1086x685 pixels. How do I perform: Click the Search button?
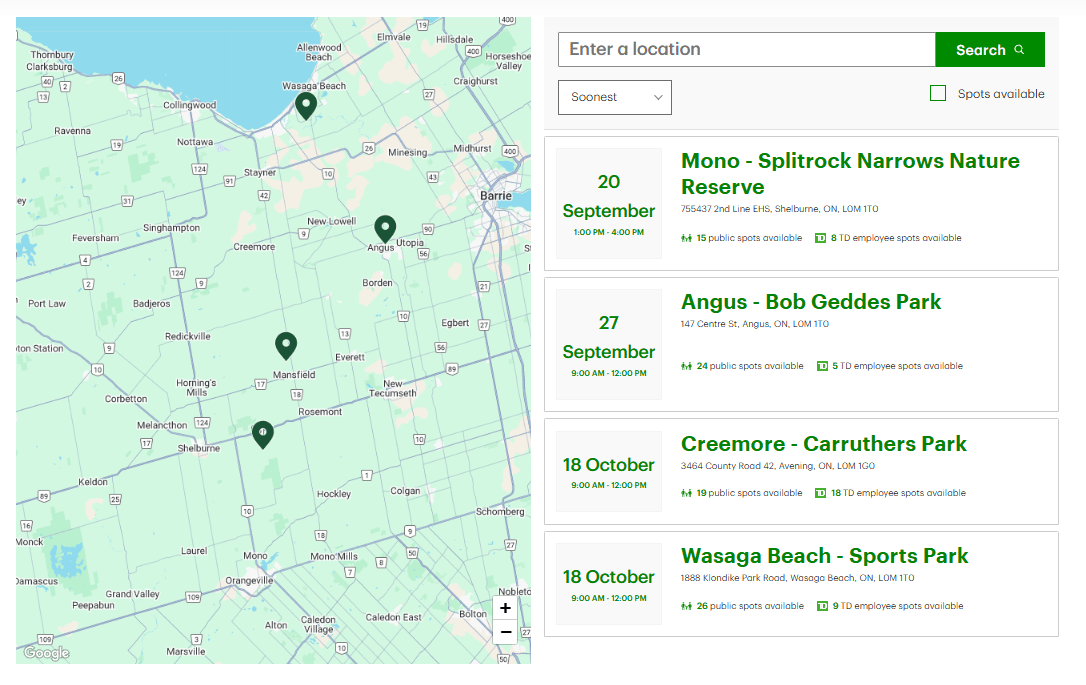(989, 50)
